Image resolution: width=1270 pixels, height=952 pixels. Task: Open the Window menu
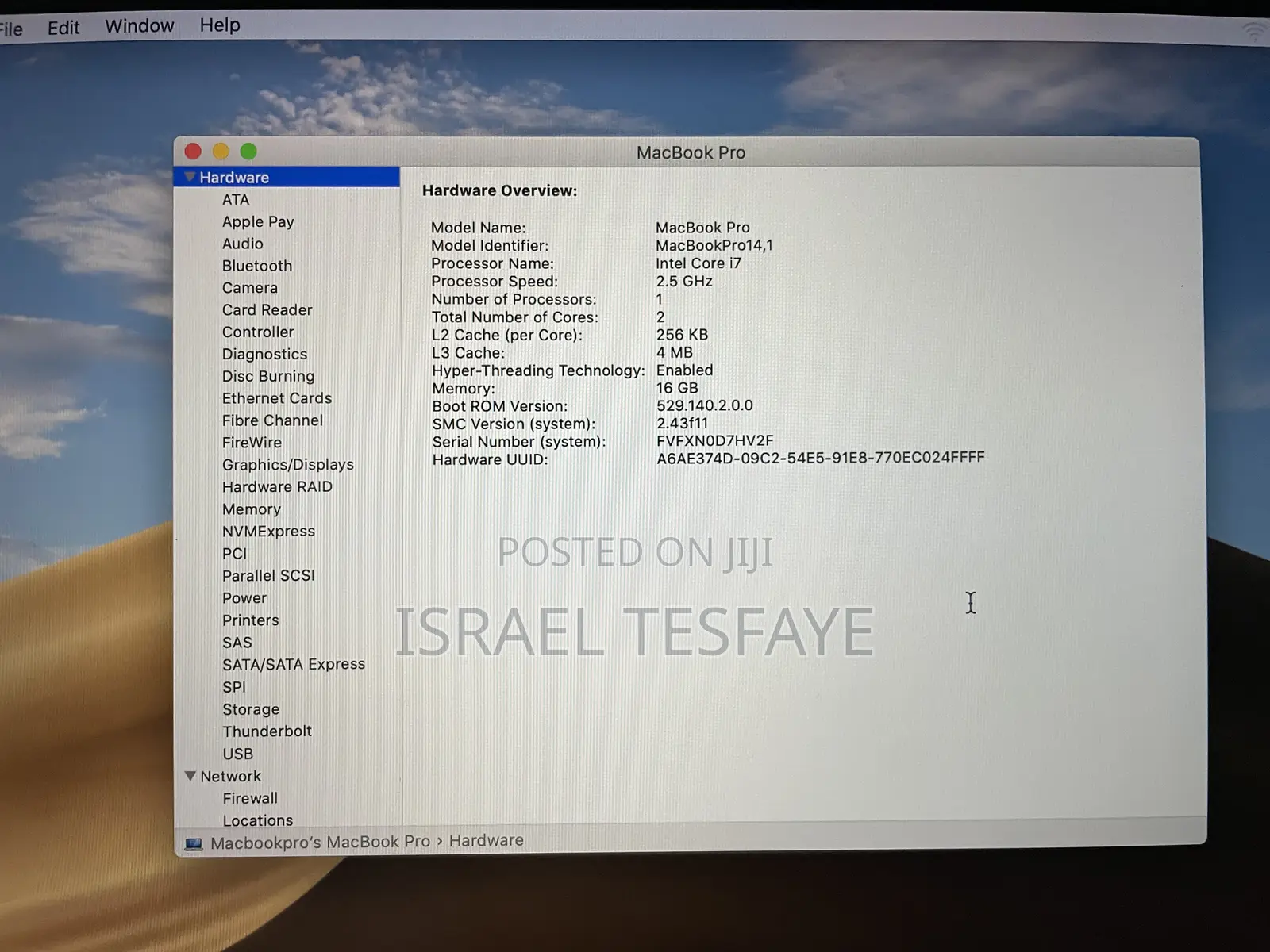click(x=140, y=26)
